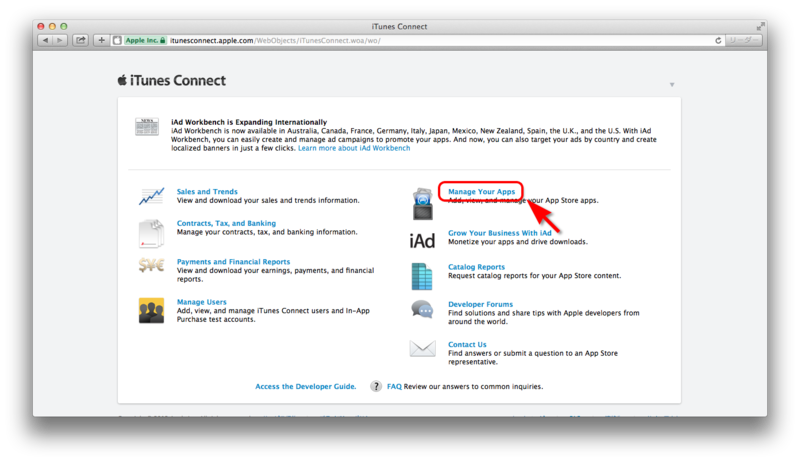
Task: Click the page icon left of address
Action: [117, 40]
